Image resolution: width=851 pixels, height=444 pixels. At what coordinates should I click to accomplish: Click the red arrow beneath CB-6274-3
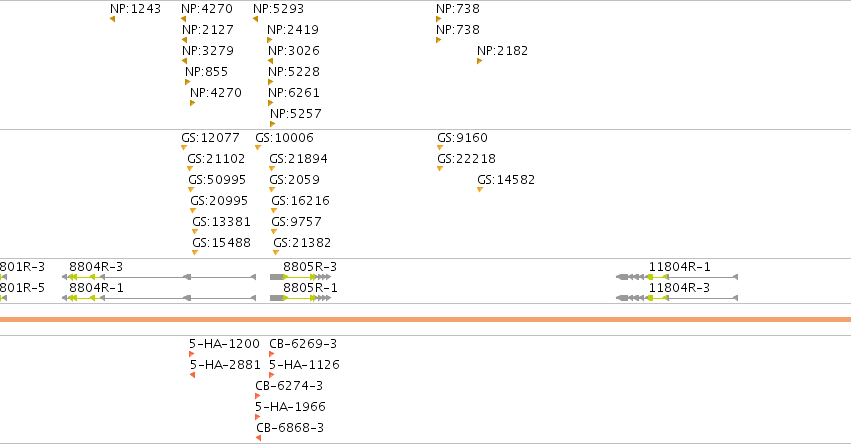click(x=258, y=396)
